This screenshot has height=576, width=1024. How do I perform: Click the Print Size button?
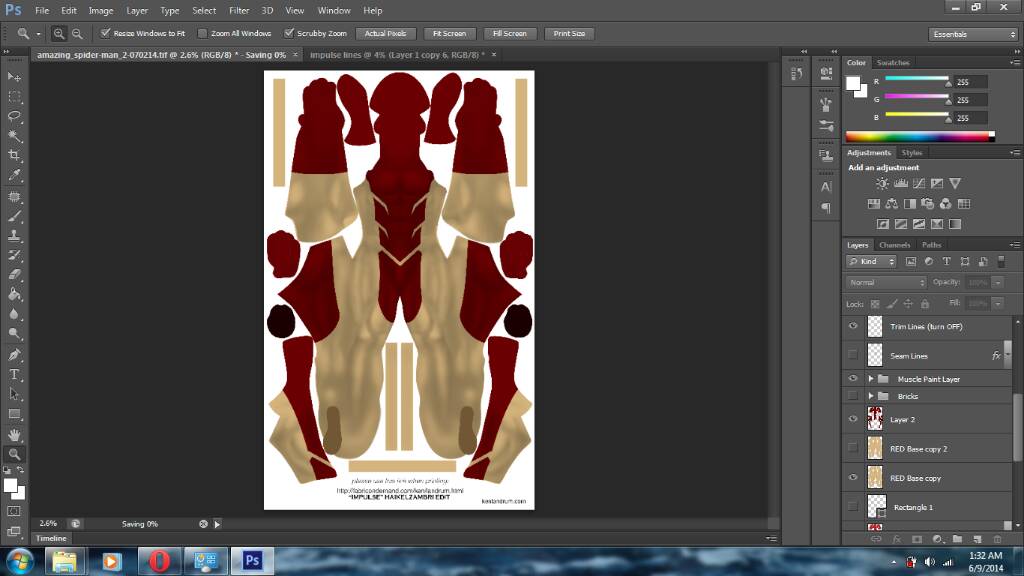[569, 33]
